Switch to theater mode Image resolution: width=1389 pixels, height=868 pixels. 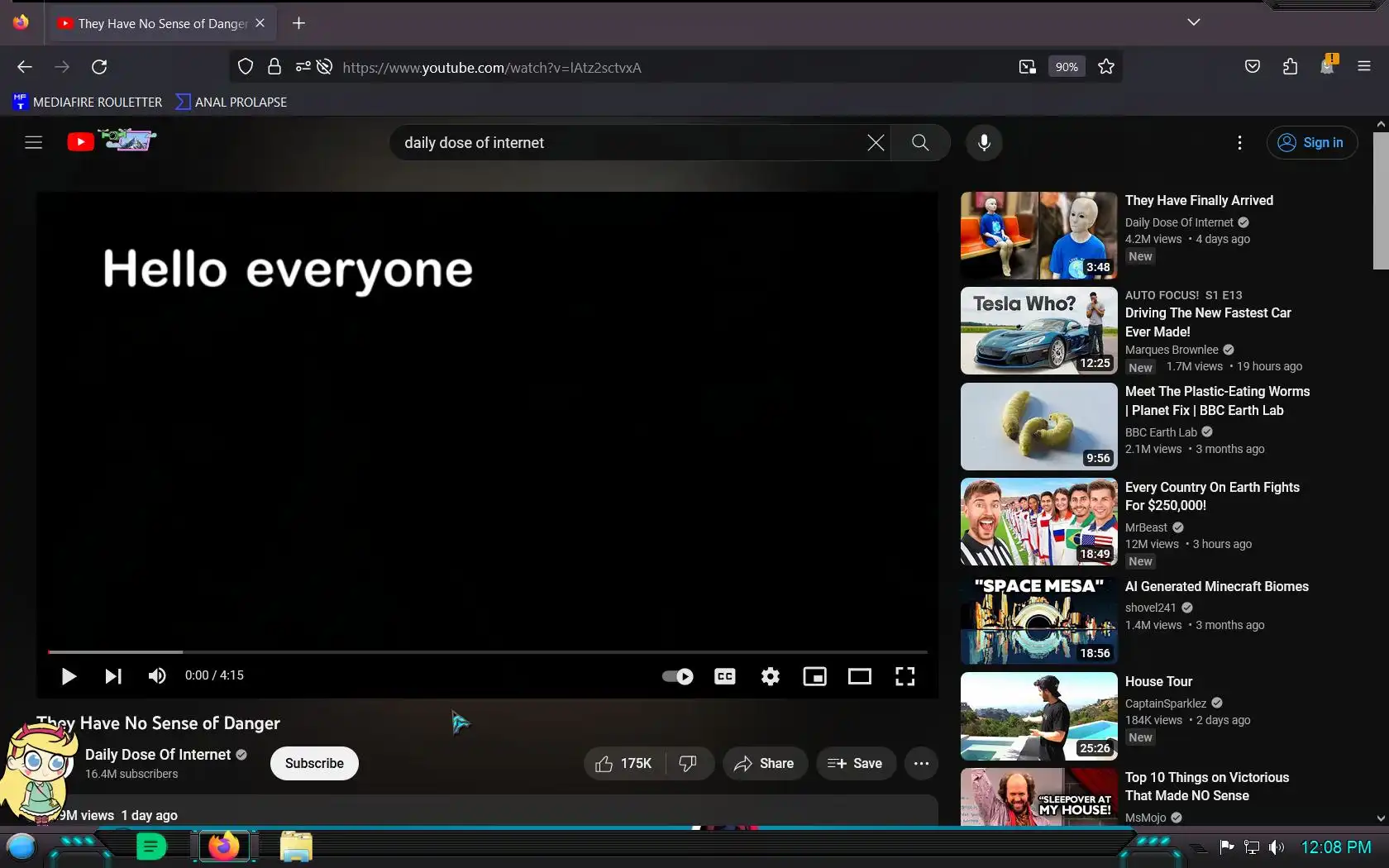(x=860, y=677)
